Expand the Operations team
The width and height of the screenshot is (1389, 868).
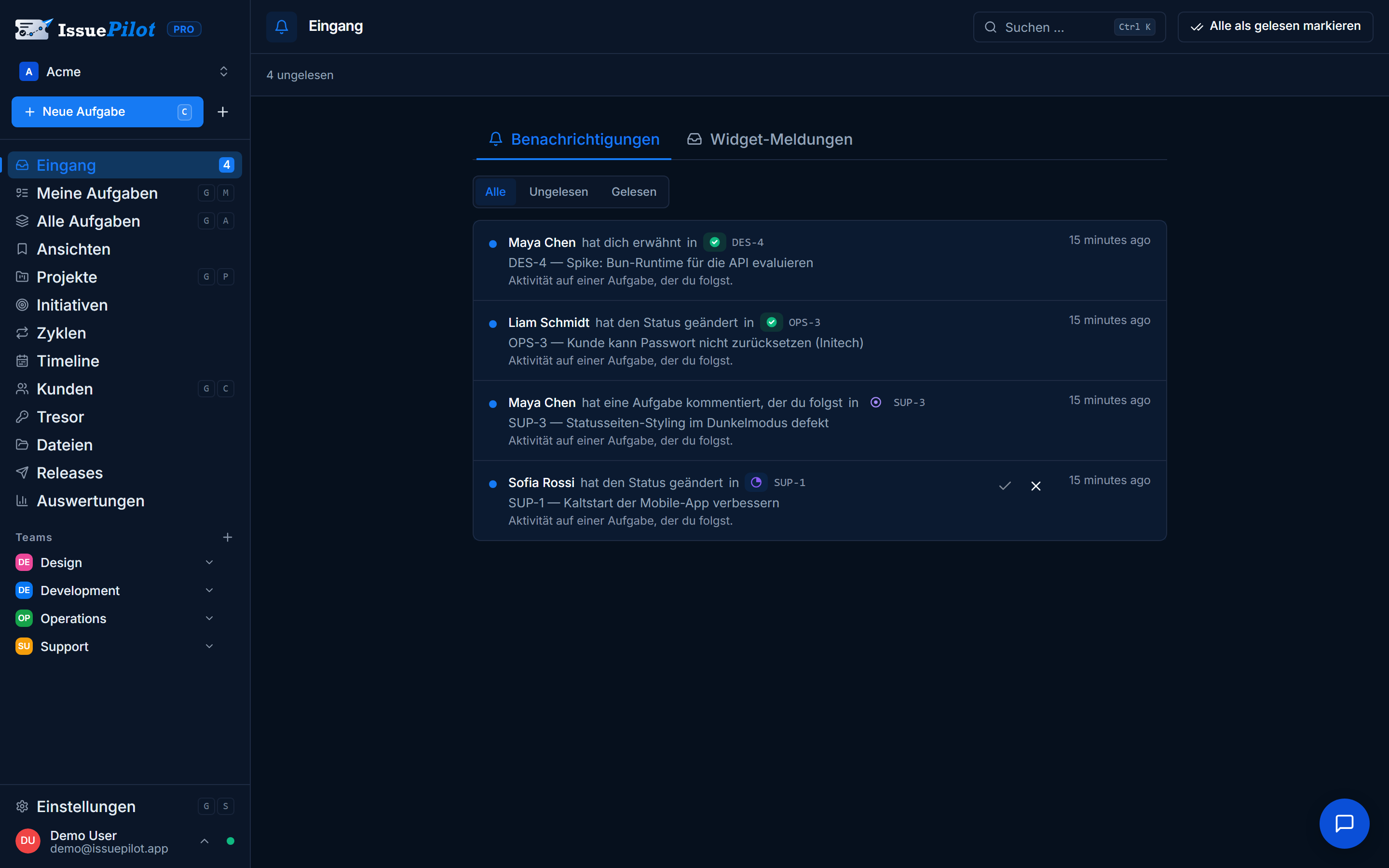coord(209,618)
